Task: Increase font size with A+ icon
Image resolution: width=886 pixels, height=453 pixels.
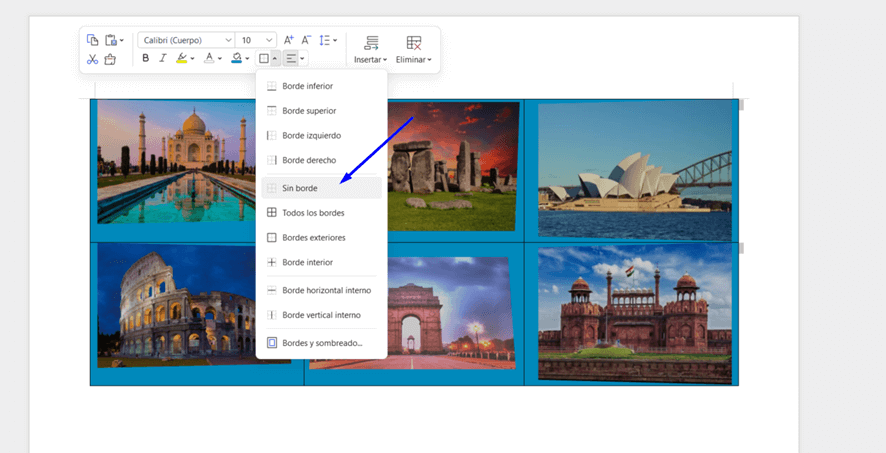Action: point(289,40)
